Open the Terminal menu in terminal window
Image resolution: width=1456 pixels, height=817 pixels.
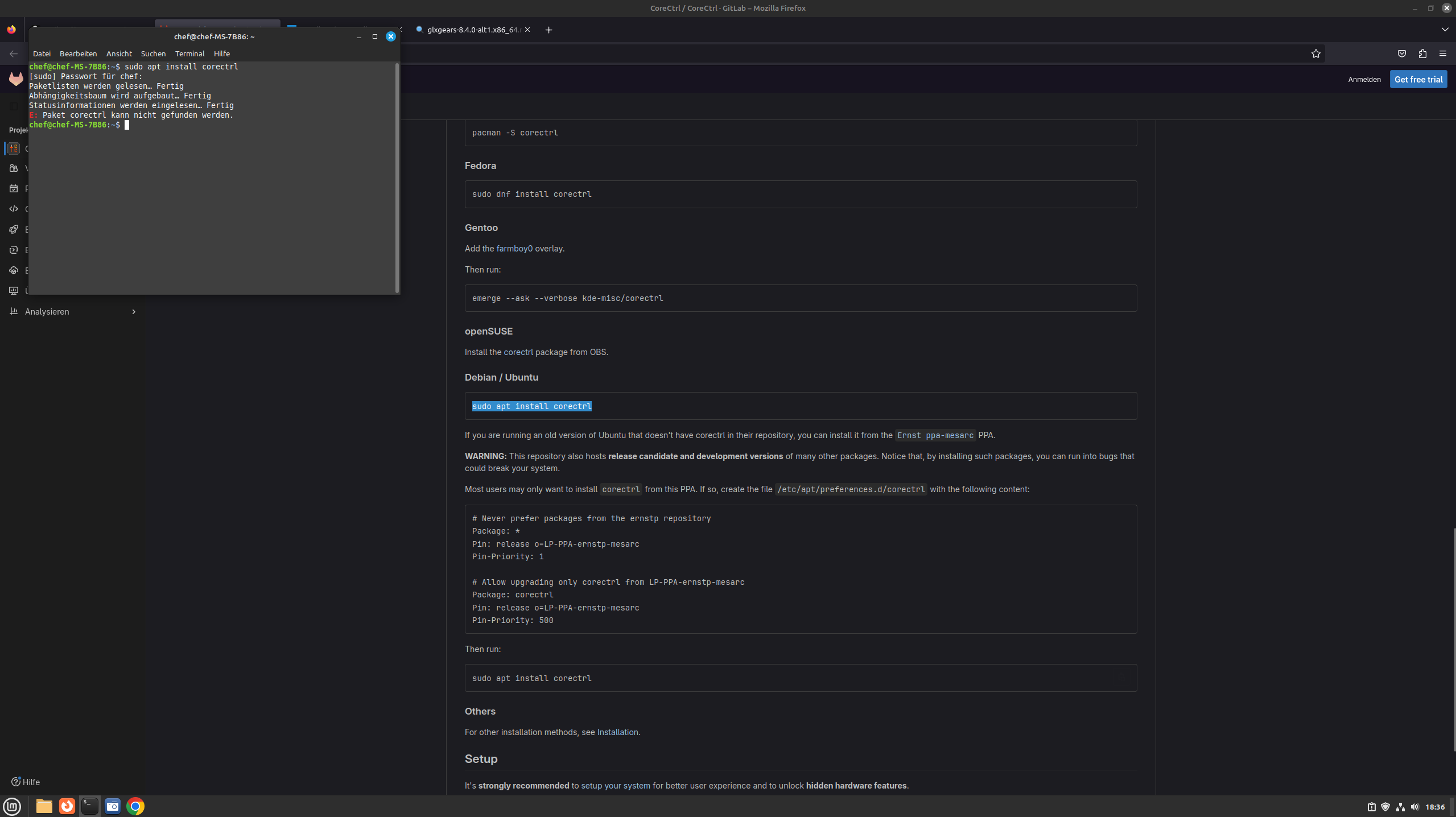[x=189, y=53]
